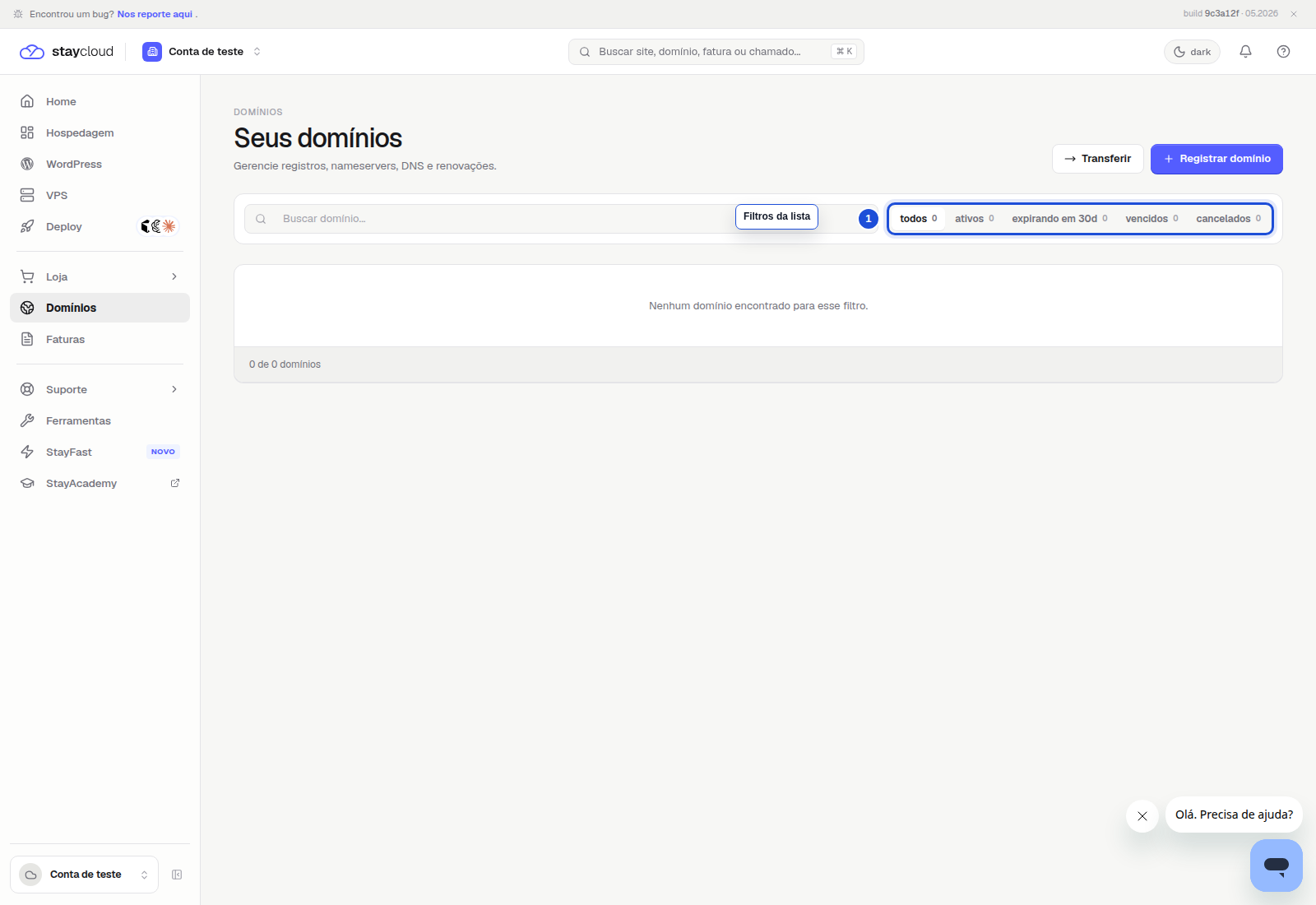This screenshot has height=905, width=1316.
Task: Open the Conta de teste account switcher in header
Action: [202, 51]
